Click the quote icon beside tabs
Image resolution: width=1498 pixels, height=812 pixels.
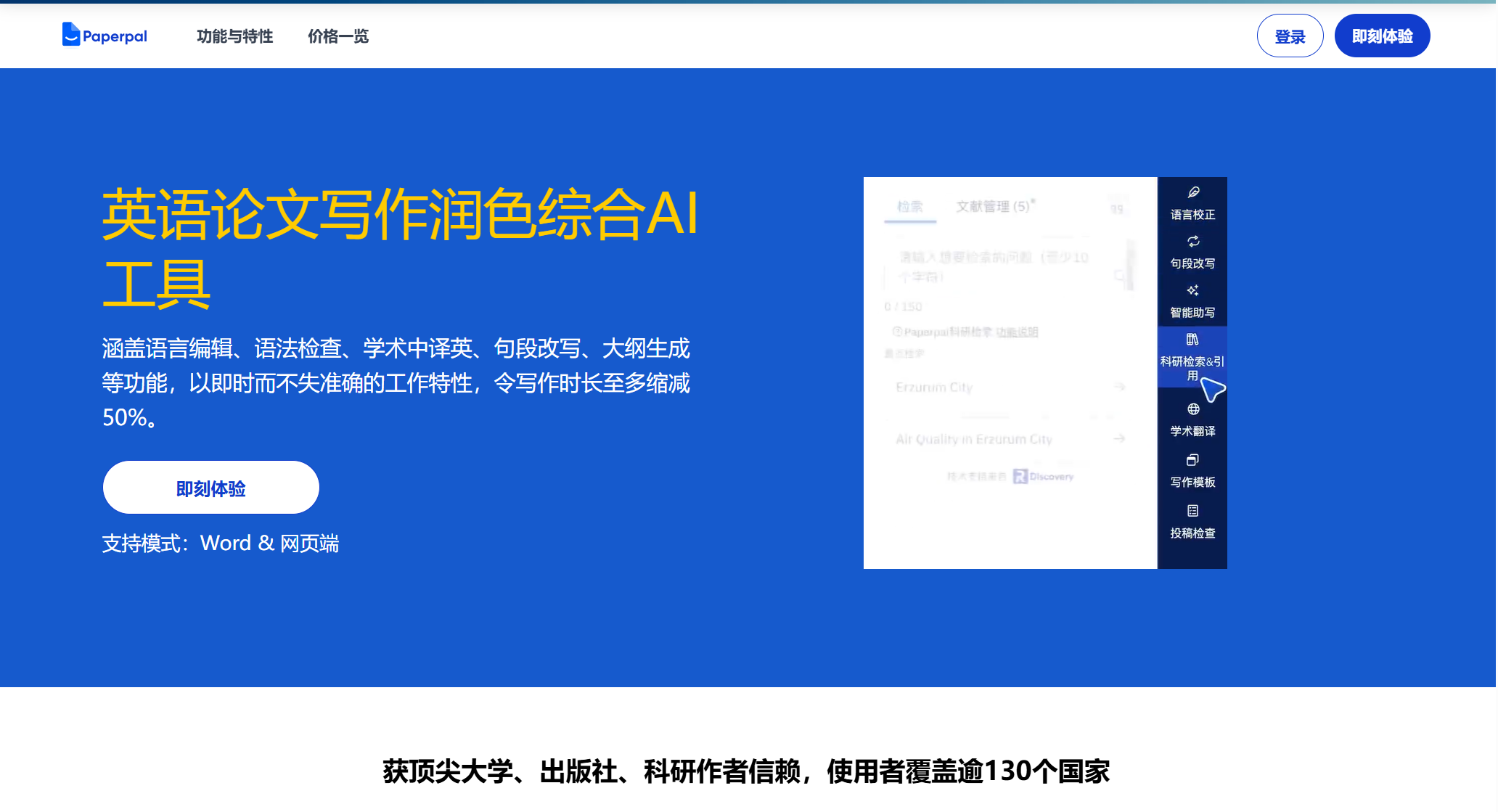point(1117,208)
